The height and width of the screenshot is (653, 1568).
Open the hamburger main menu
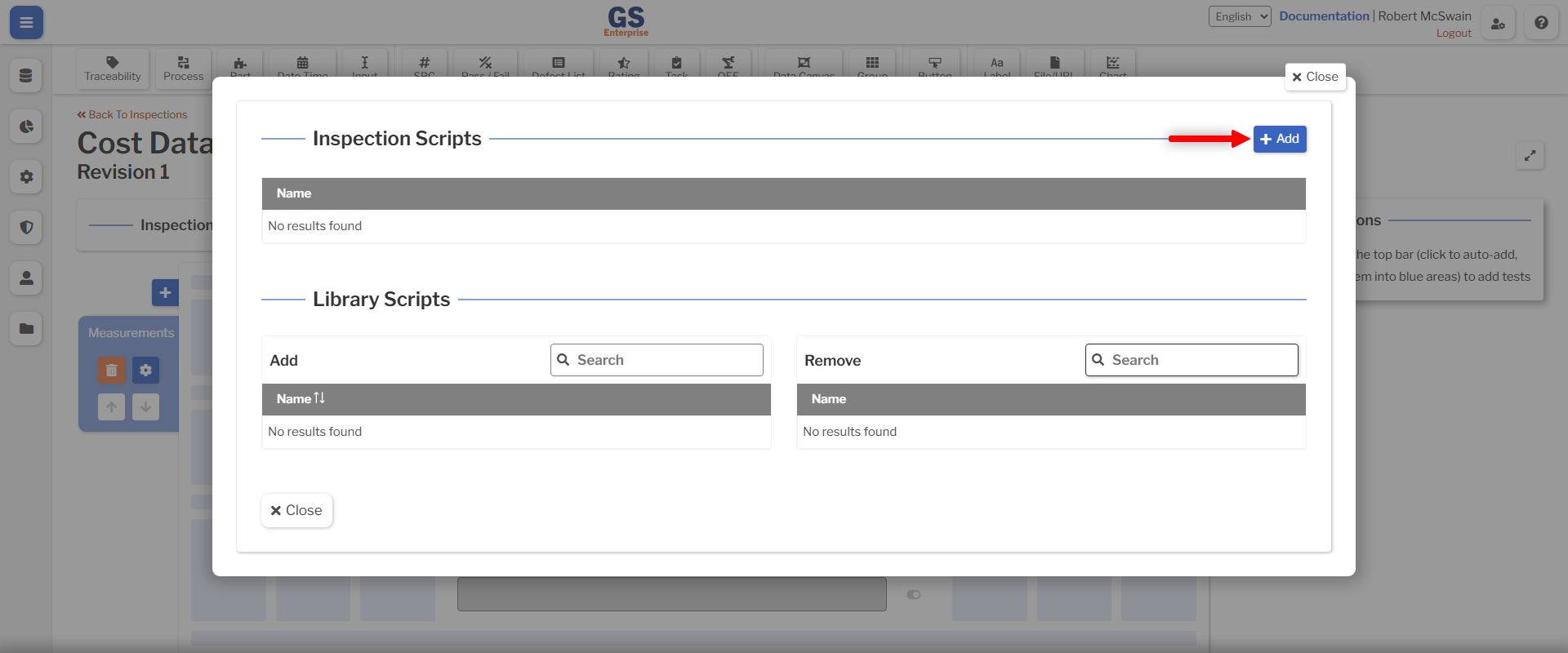point(26,22)
